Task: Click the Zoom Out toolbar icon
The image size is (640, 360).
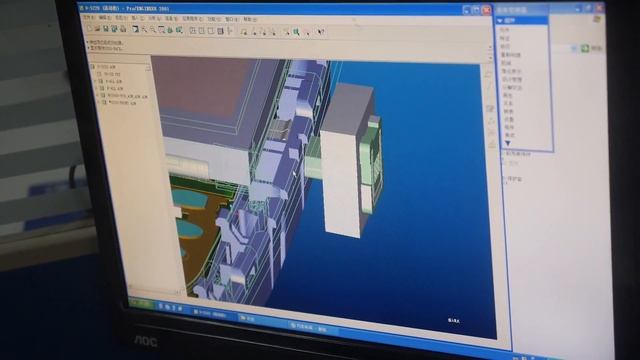Action: click(x=153, y=29)
